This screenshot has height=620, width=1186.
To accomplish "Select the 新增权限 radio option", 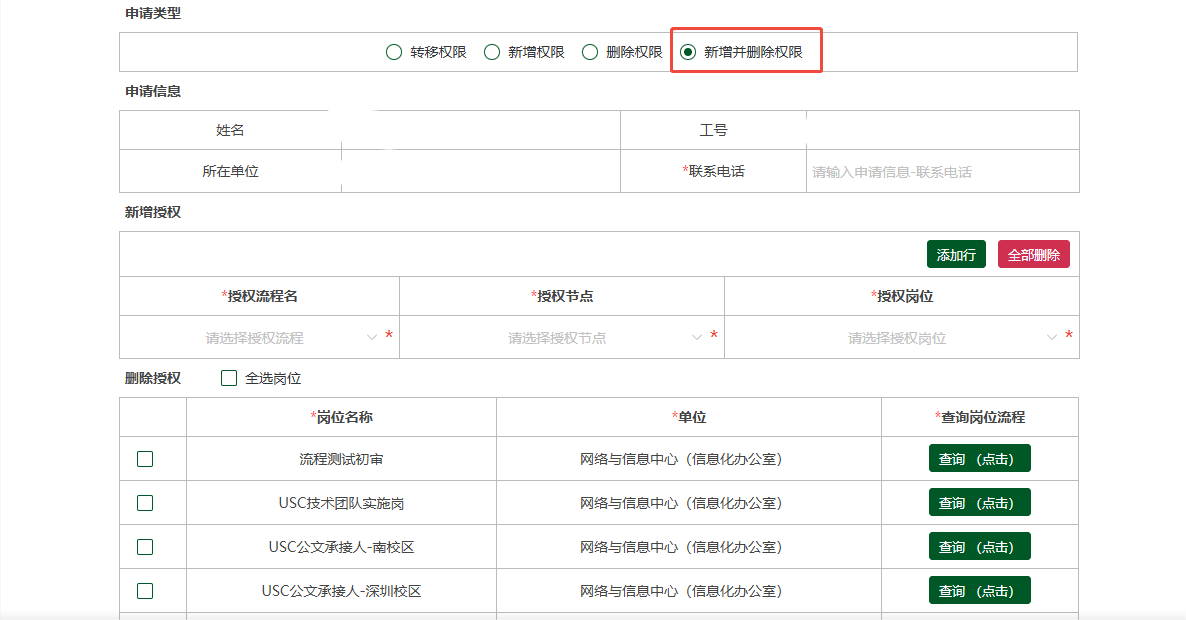I will [492, 52].
